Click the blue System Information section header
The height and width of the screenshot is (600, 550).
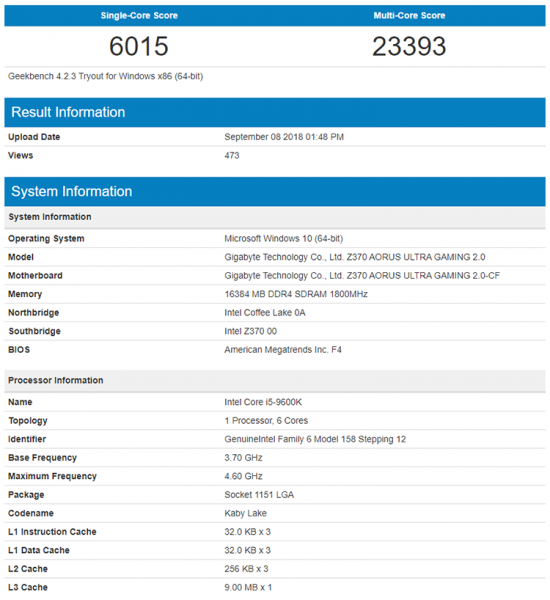pyautogui.click(x=275, y=191)
